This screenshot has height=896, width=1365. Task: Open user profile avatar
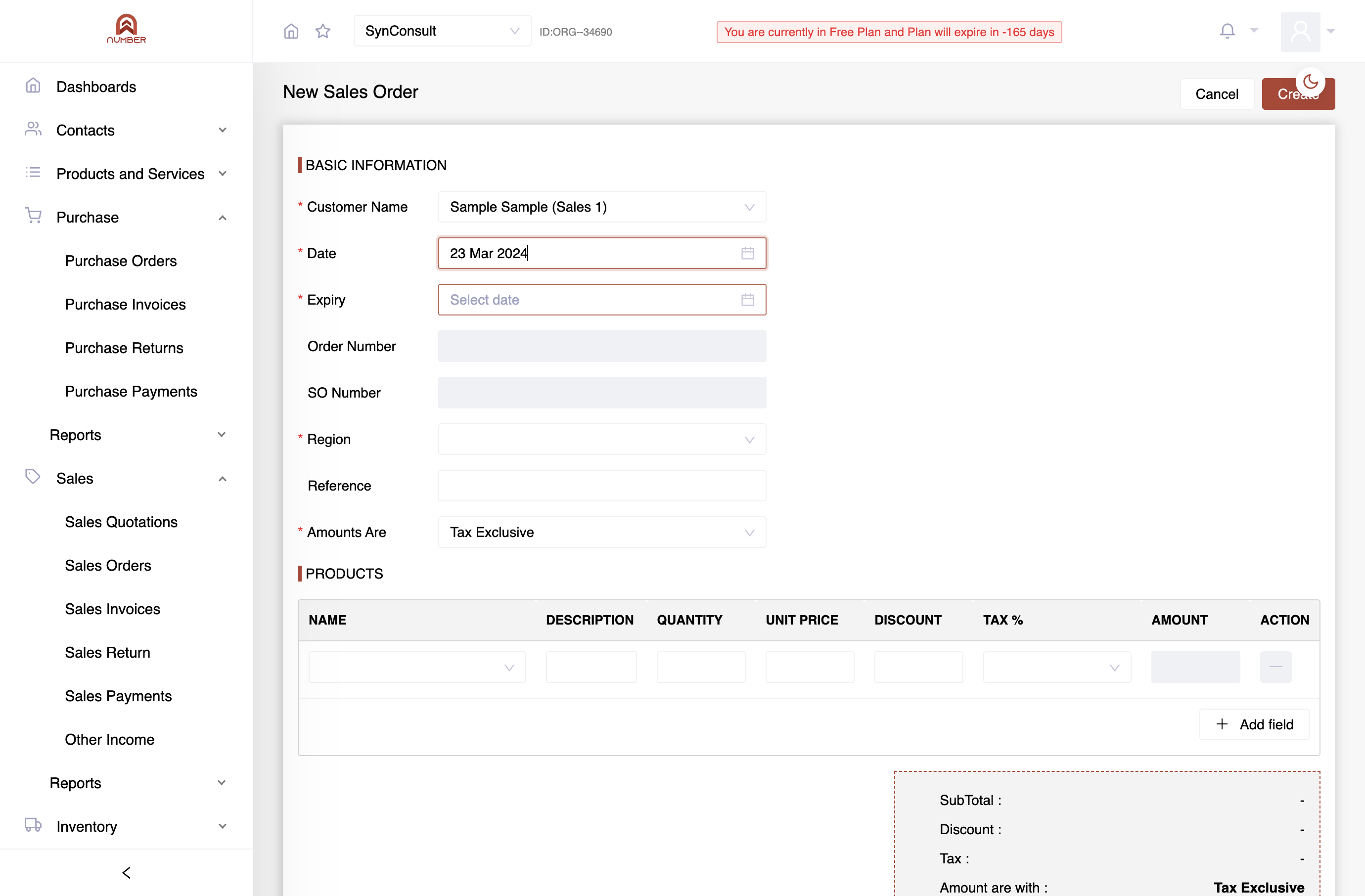click(x=1300, y=32)
